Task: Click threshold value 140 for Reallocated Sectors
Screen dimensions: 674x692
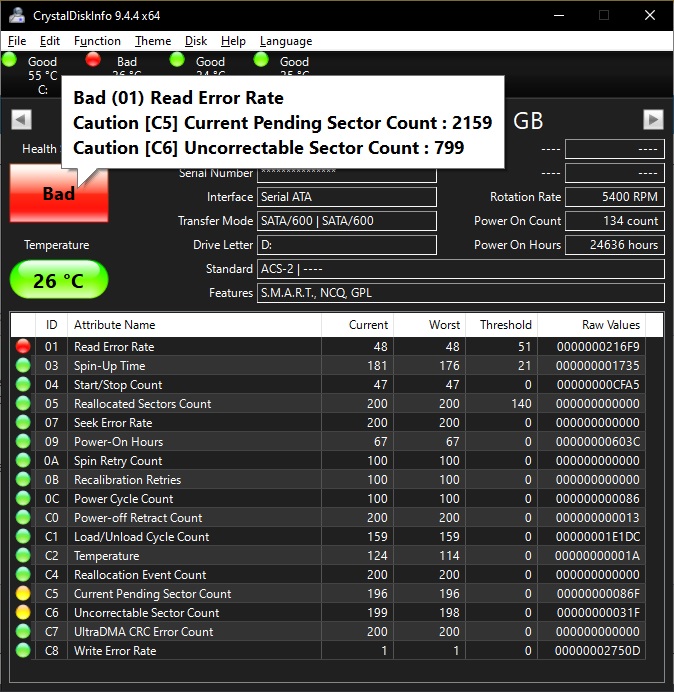Action: tap(521, 404)
